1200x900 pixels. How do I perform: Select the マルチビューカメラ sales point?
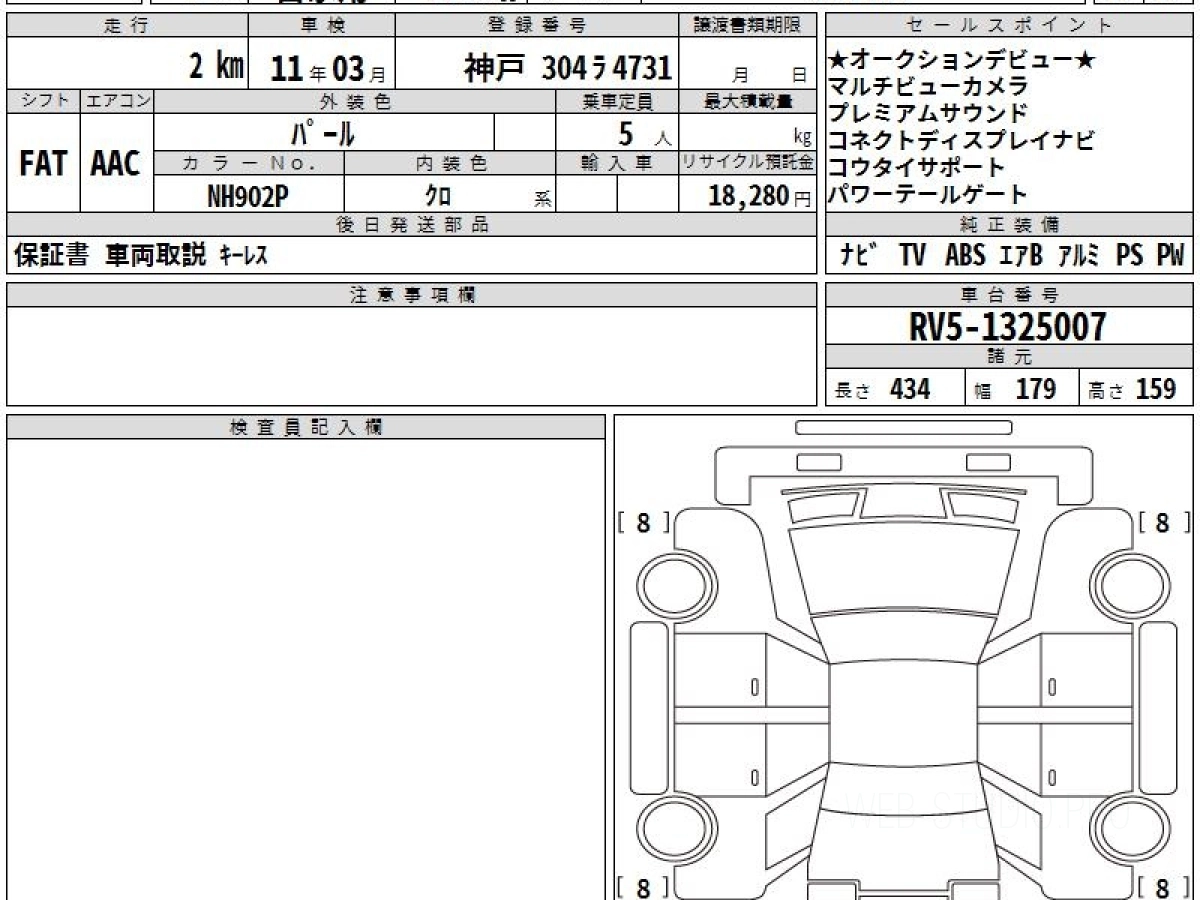pyautogui.click(x=928, y=87)
